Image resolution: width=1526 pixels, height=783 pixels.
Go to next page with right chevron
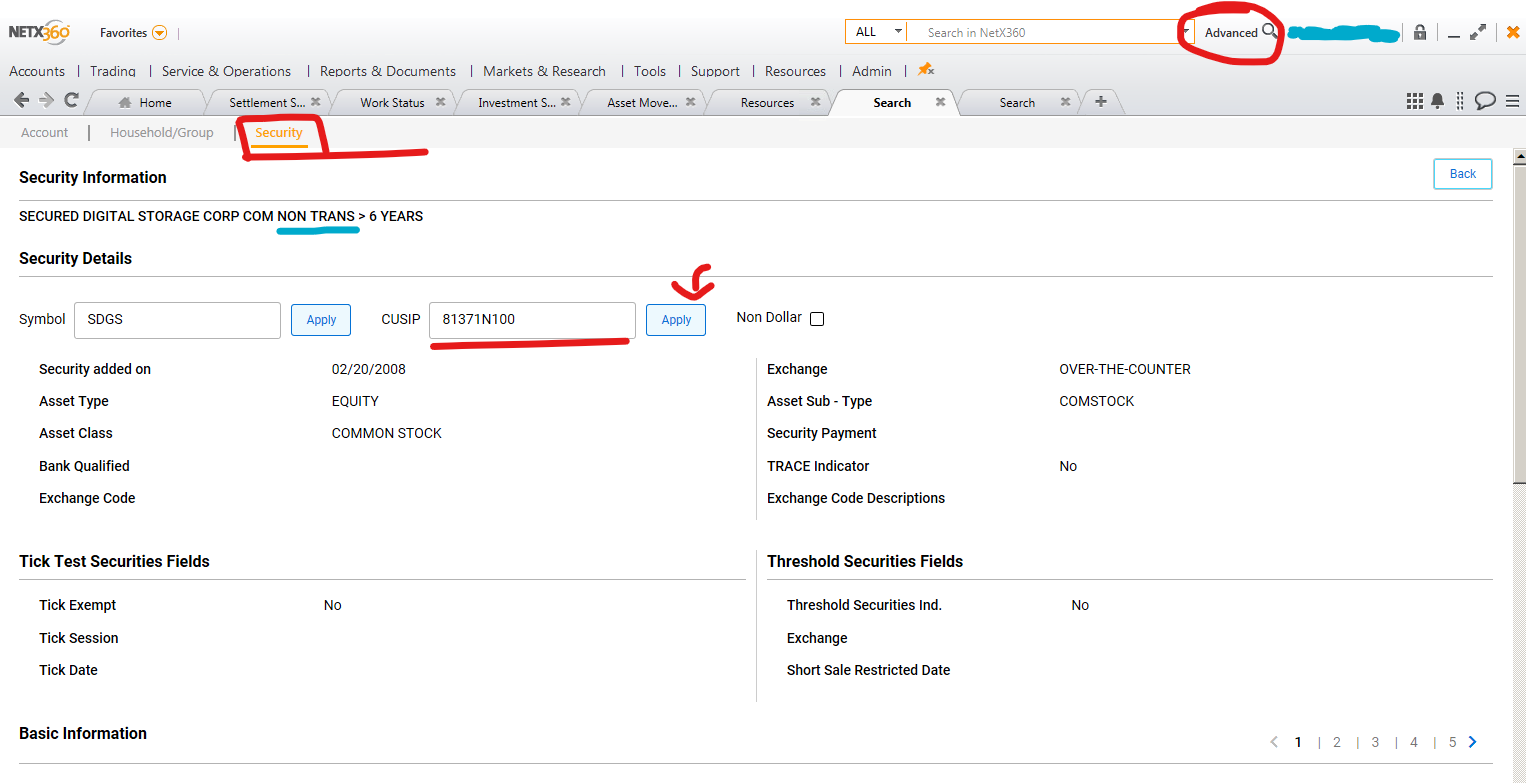(x=1472, y=742)
